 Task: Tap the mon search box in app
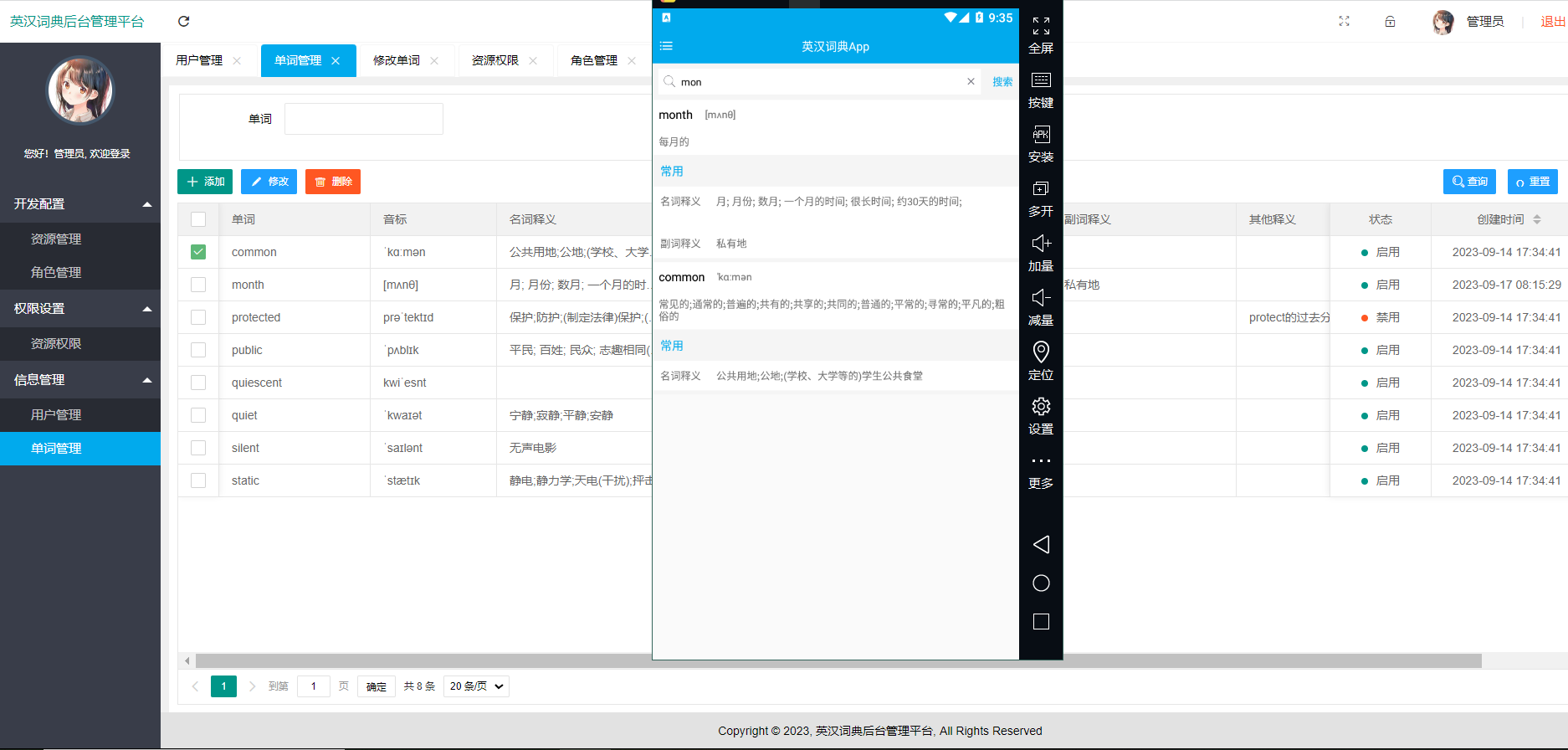click(x=820, y=81)
